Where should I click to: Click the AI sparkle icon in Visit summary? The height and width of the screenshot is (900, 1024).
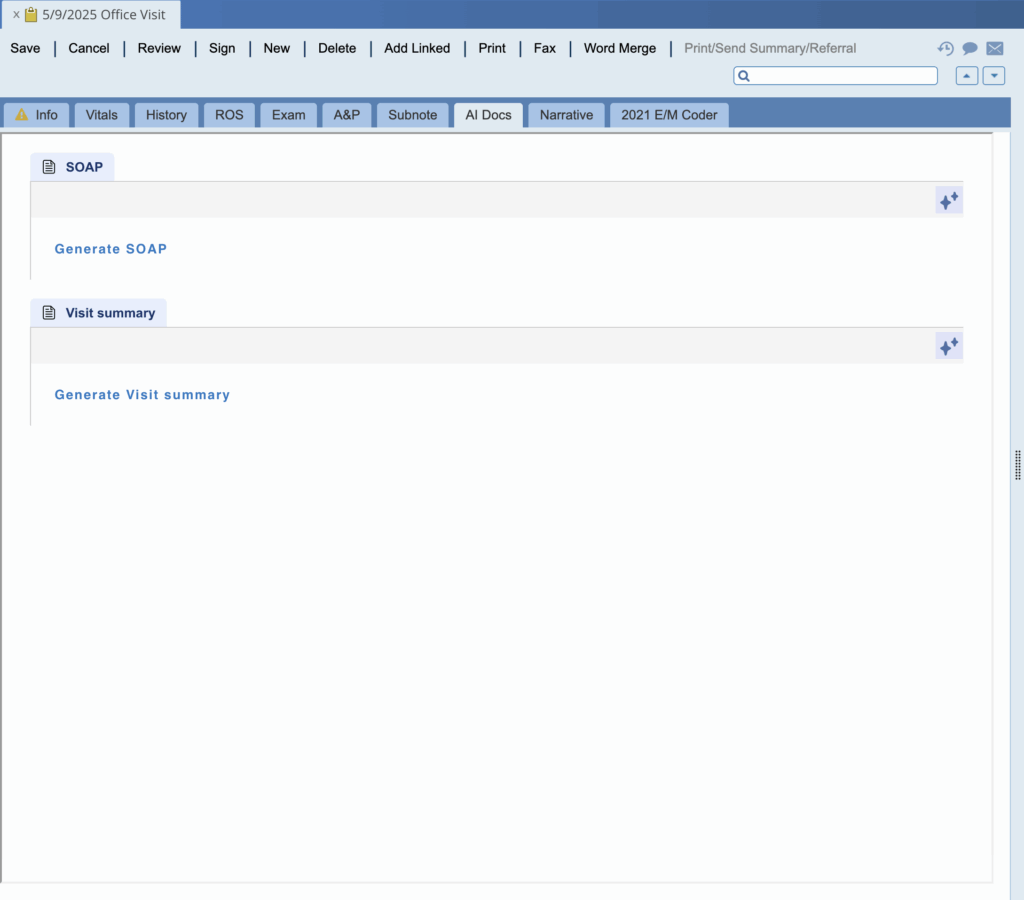(948, 346)
